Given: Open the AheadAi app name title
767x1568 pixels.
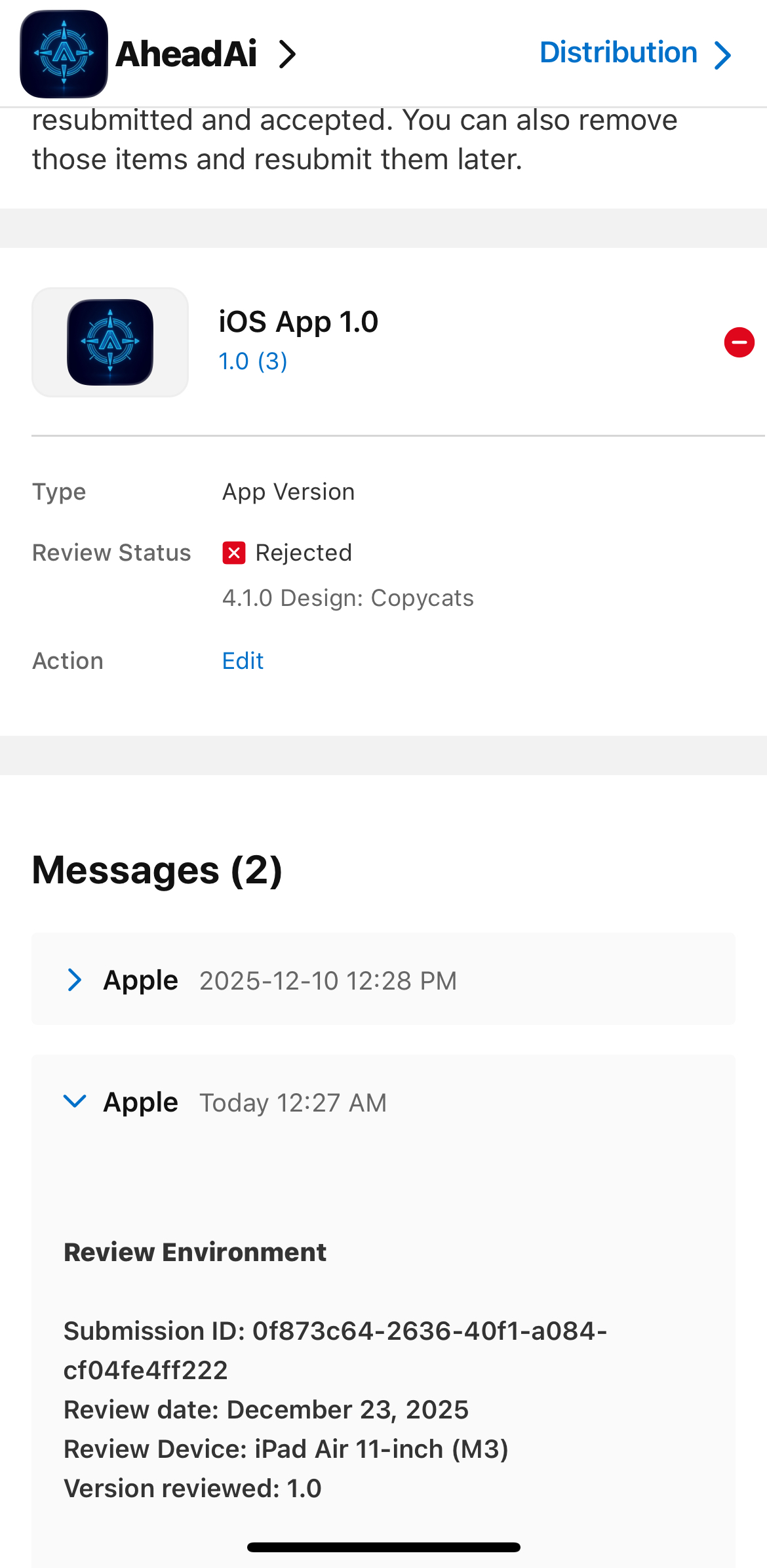Looking at the screenshot, I should (x=186, y=54).
